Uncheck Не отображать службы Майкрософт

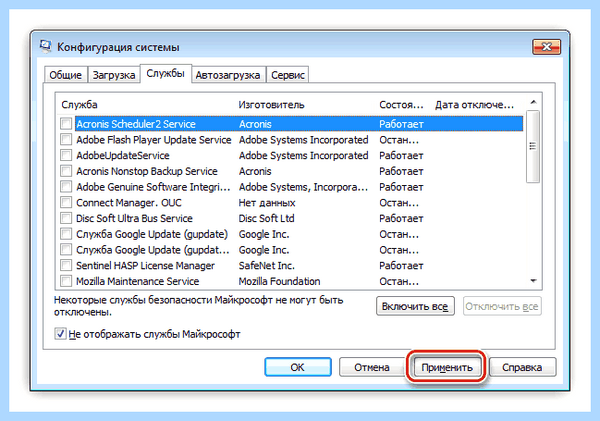(x=60, y=334)
